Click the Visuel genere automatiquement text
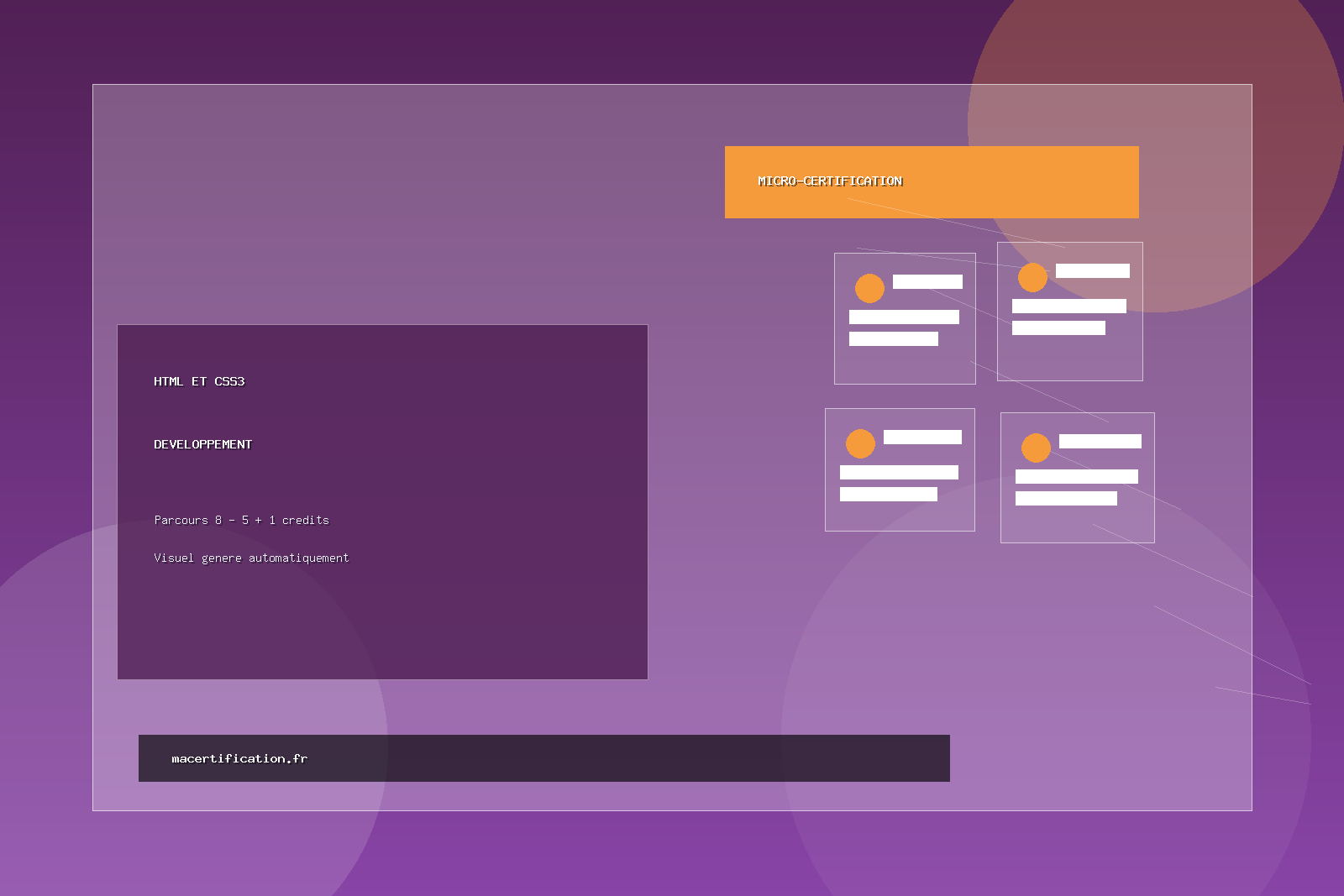Image resolution: width=1344 pixels, height=896 pixels. [251, 557]
